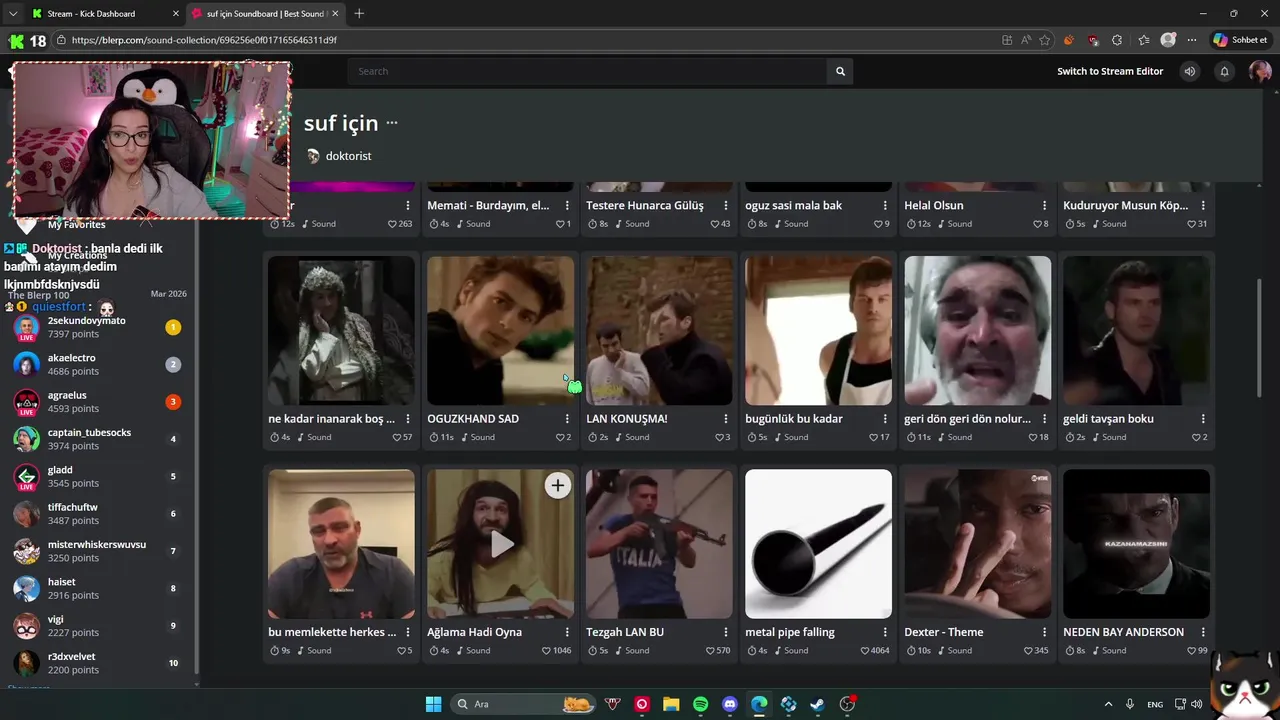This screenshot has height=720, width=1280.
Task: Play the Ağlama Hadi Oyna sound
Action: click(502, 544)
